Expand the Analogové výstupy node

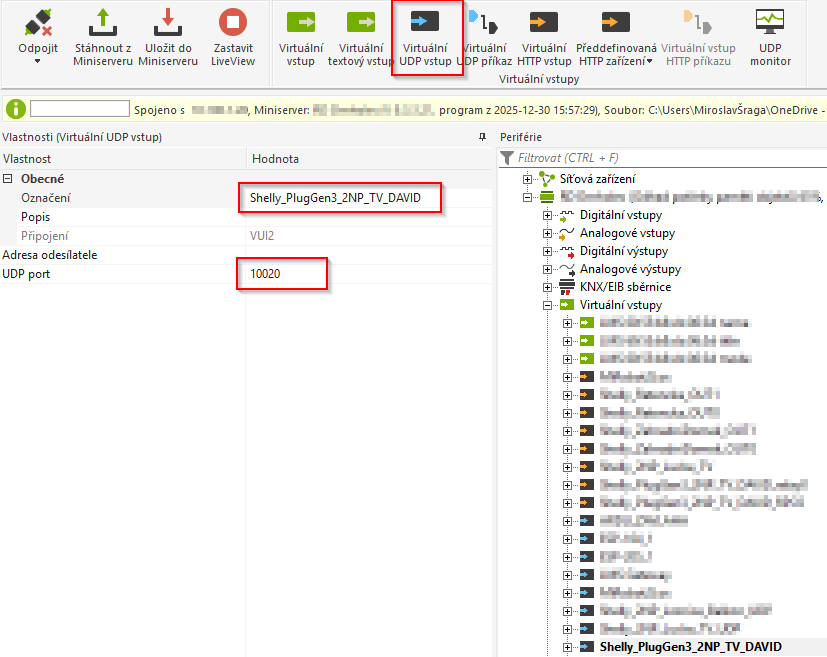547,269
